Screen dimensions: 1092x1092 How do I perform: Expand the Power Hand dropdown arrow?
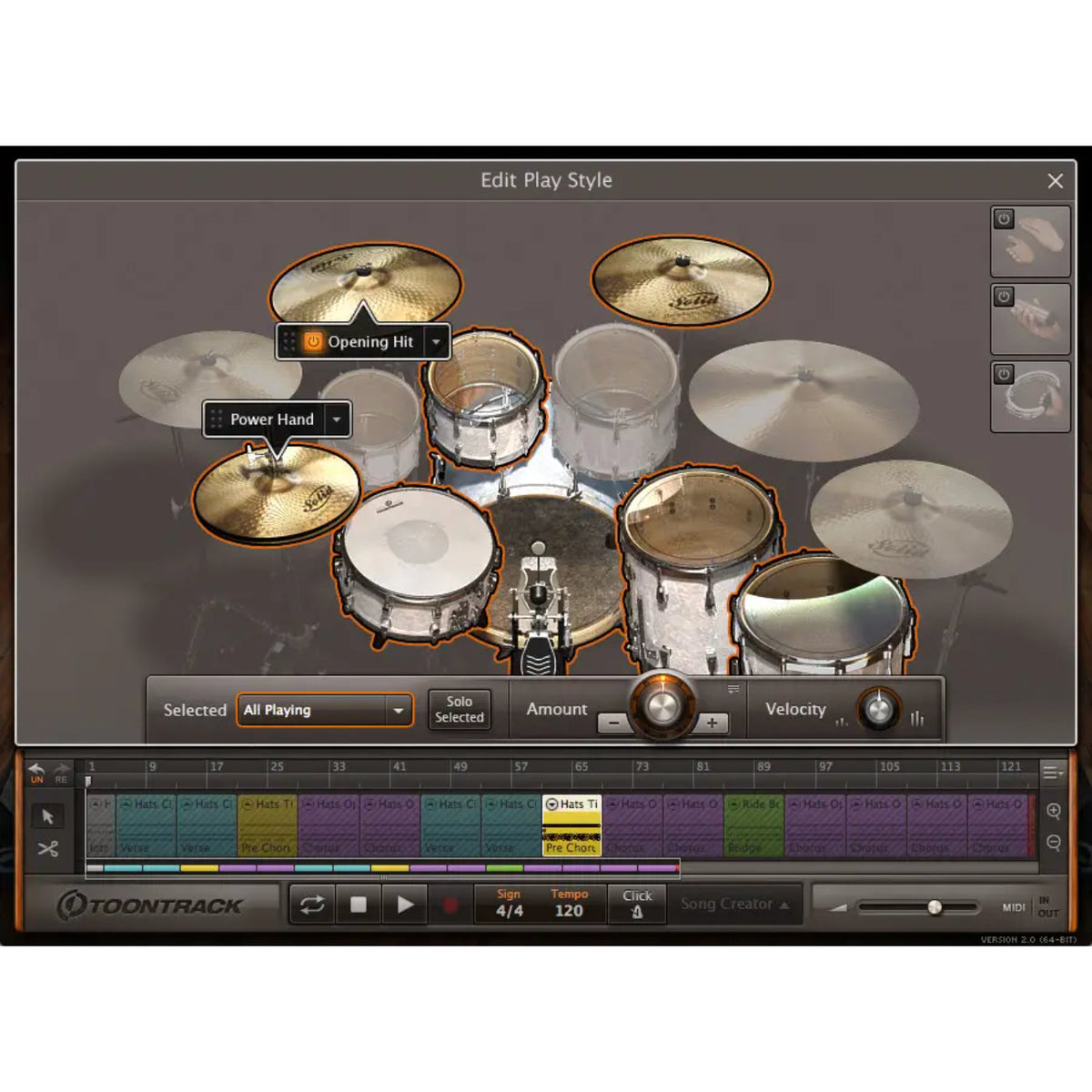coord(337,420)
